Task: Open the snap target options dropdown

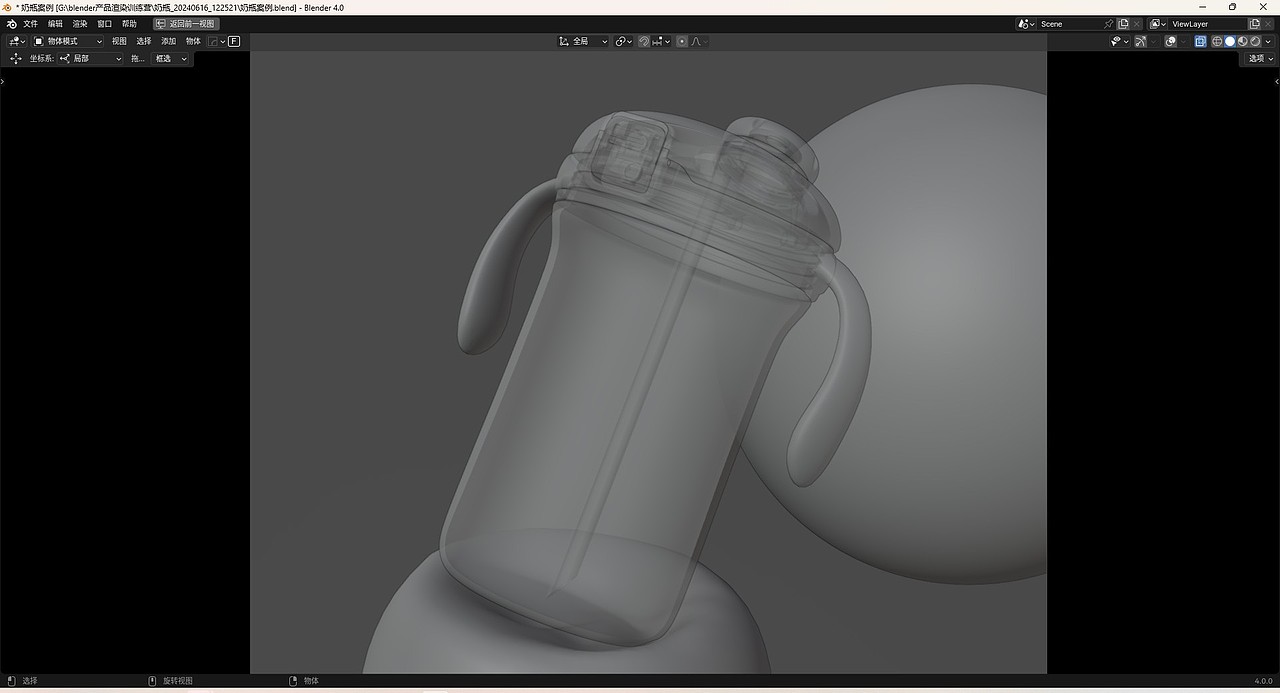Action: (661, 41)
